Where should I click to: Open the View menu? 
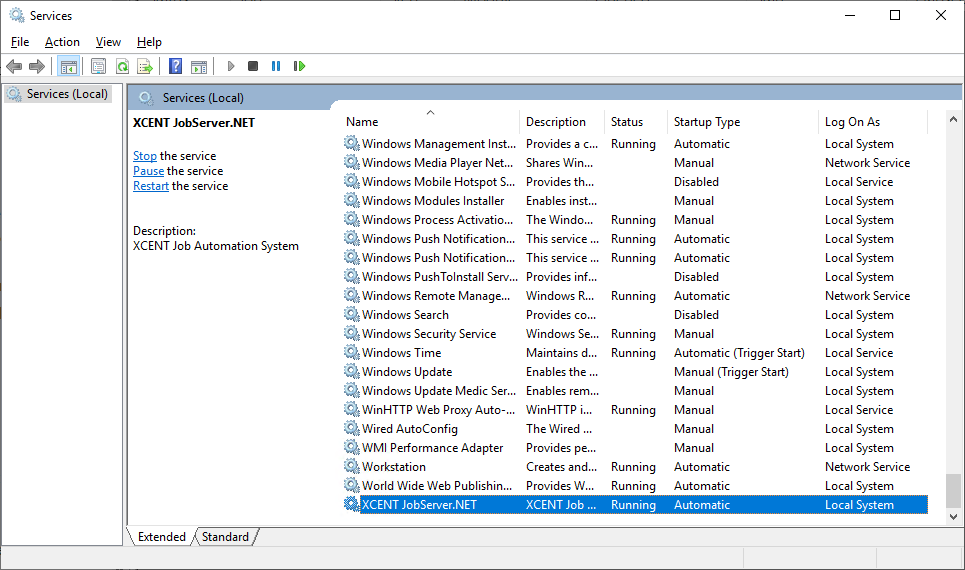click(x=108, y=42)
